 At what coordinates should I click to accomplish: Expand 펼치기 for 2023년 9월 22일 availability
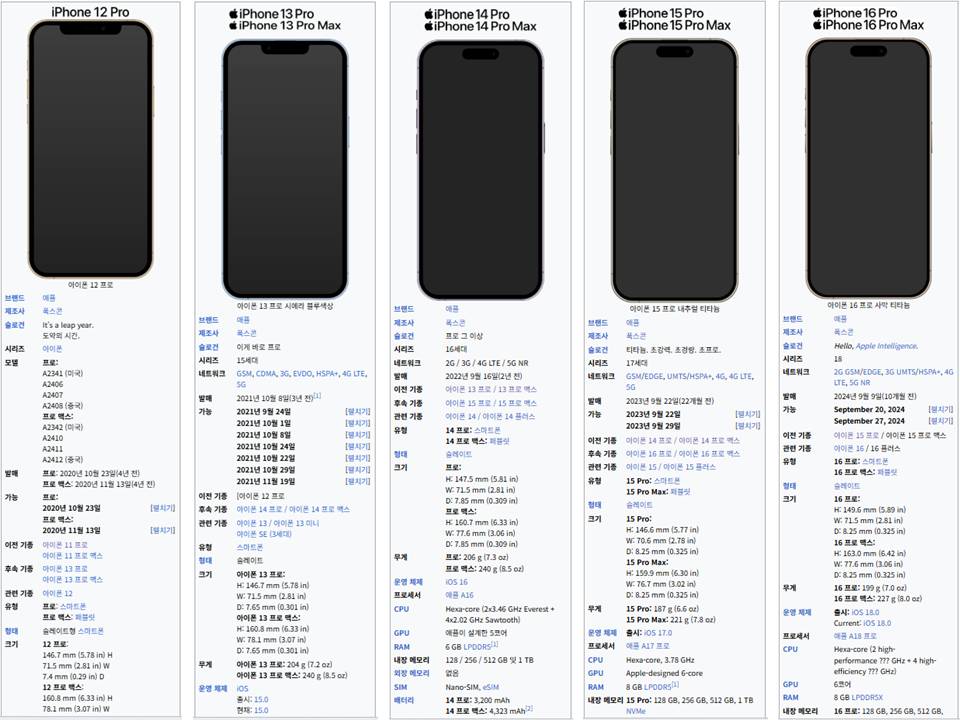(x=748, y=414)
